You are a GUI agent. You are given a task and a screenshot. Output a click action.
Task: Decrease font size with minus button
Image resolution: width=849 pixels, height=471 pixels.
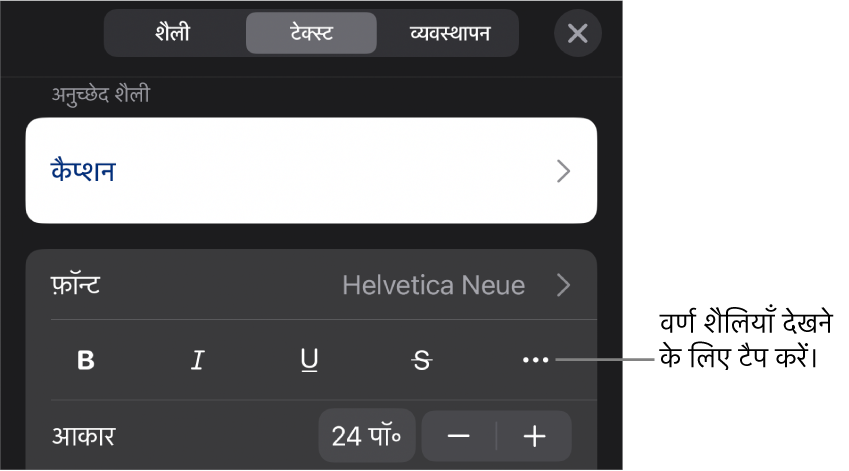(x=459, y=436)
